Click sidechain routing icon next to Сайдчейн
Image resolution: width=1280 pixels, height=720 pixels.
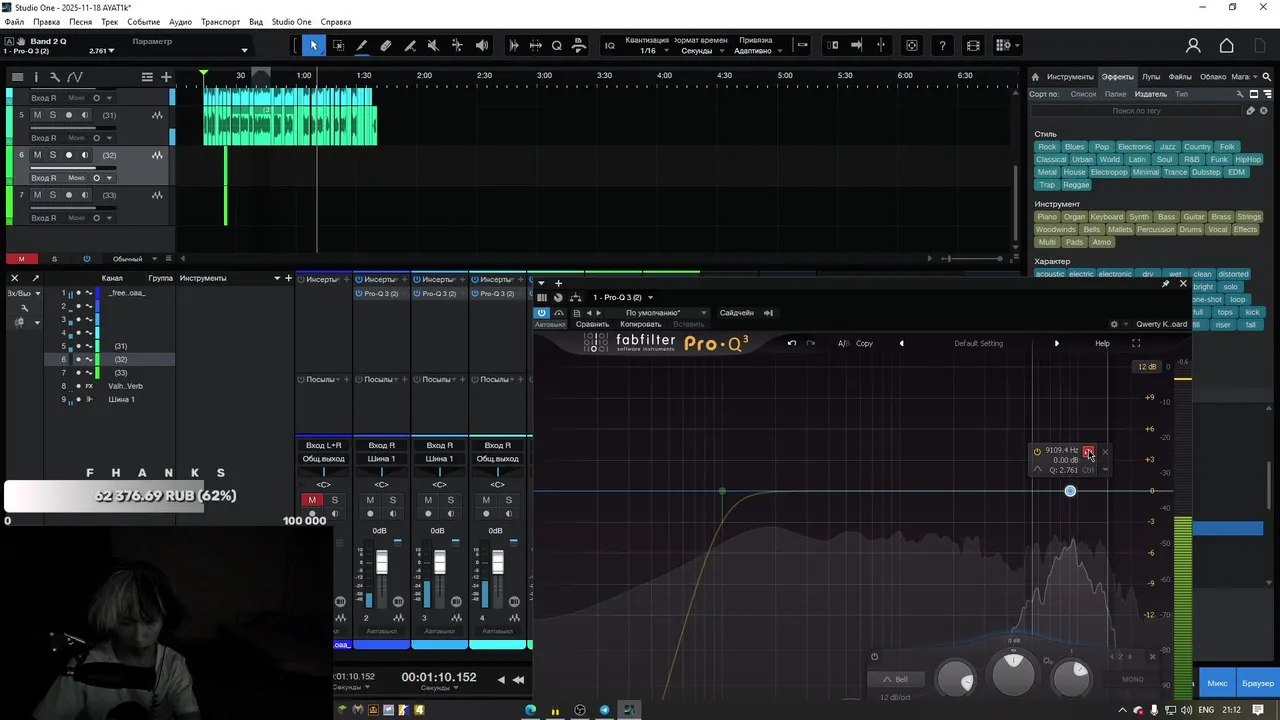pos(769,313)
